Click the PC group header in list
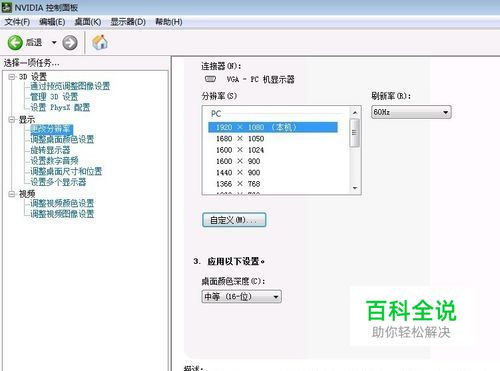The width and height of the screenshot is (500, 371). tap(216, 114)
